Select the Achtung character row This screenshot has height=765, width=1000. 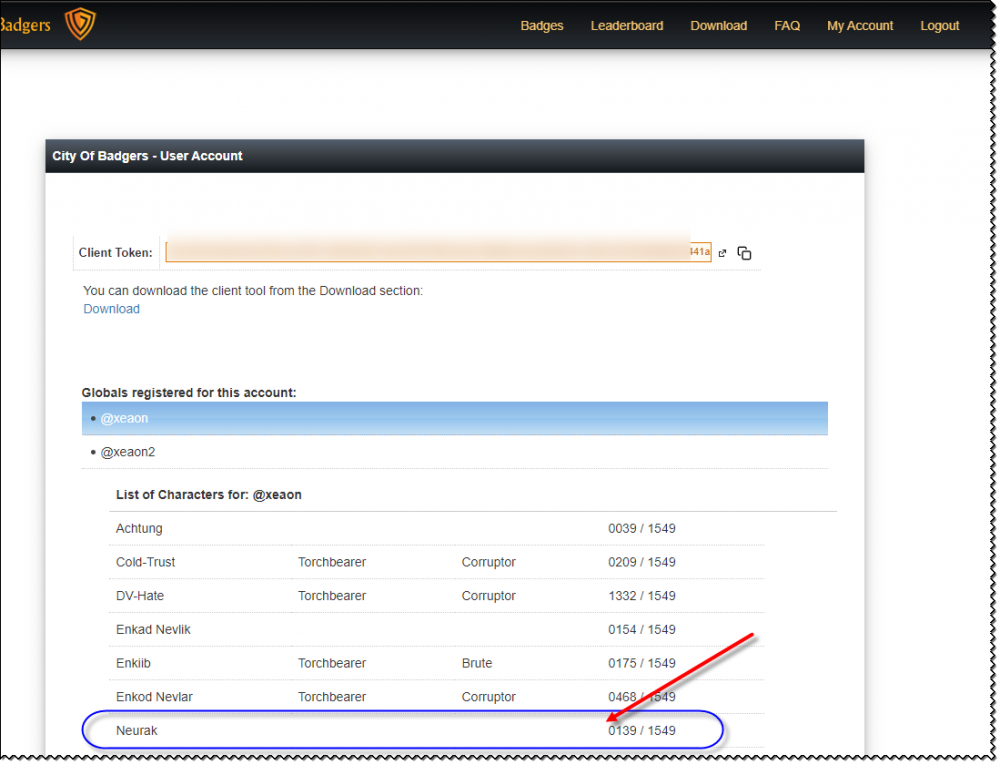(139, 528)
